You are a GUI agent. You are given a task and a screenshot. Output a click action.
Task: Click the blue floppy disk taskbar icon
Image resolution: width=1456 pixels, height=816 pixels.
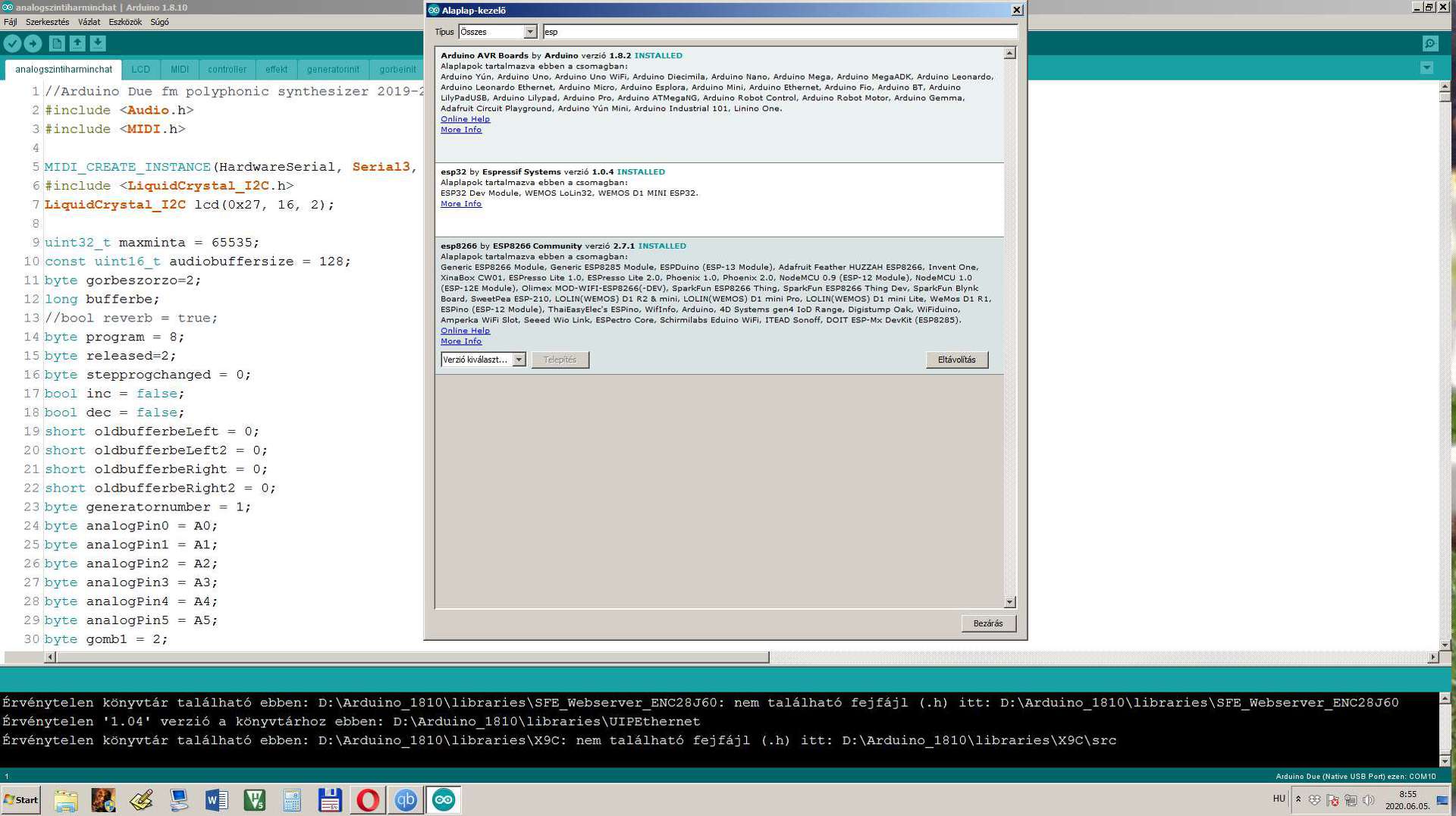(330, 800)
